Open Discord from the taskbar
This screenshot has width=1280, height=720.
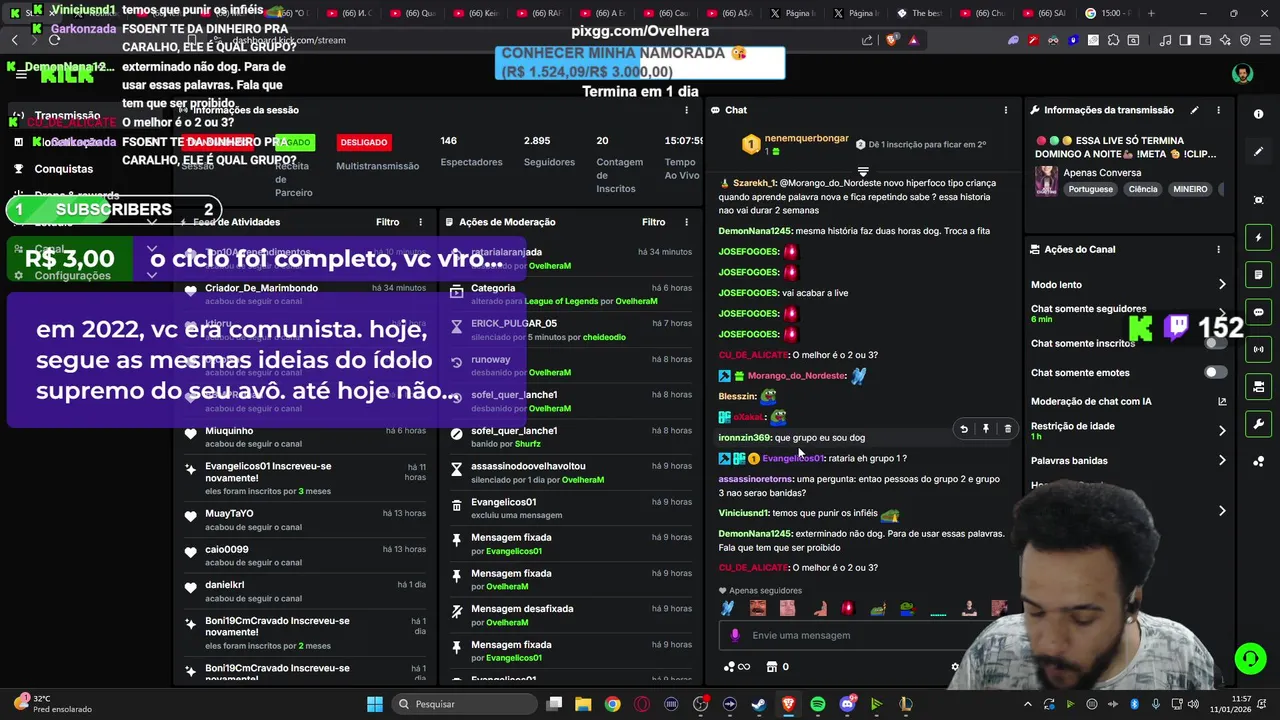[847, 704]
